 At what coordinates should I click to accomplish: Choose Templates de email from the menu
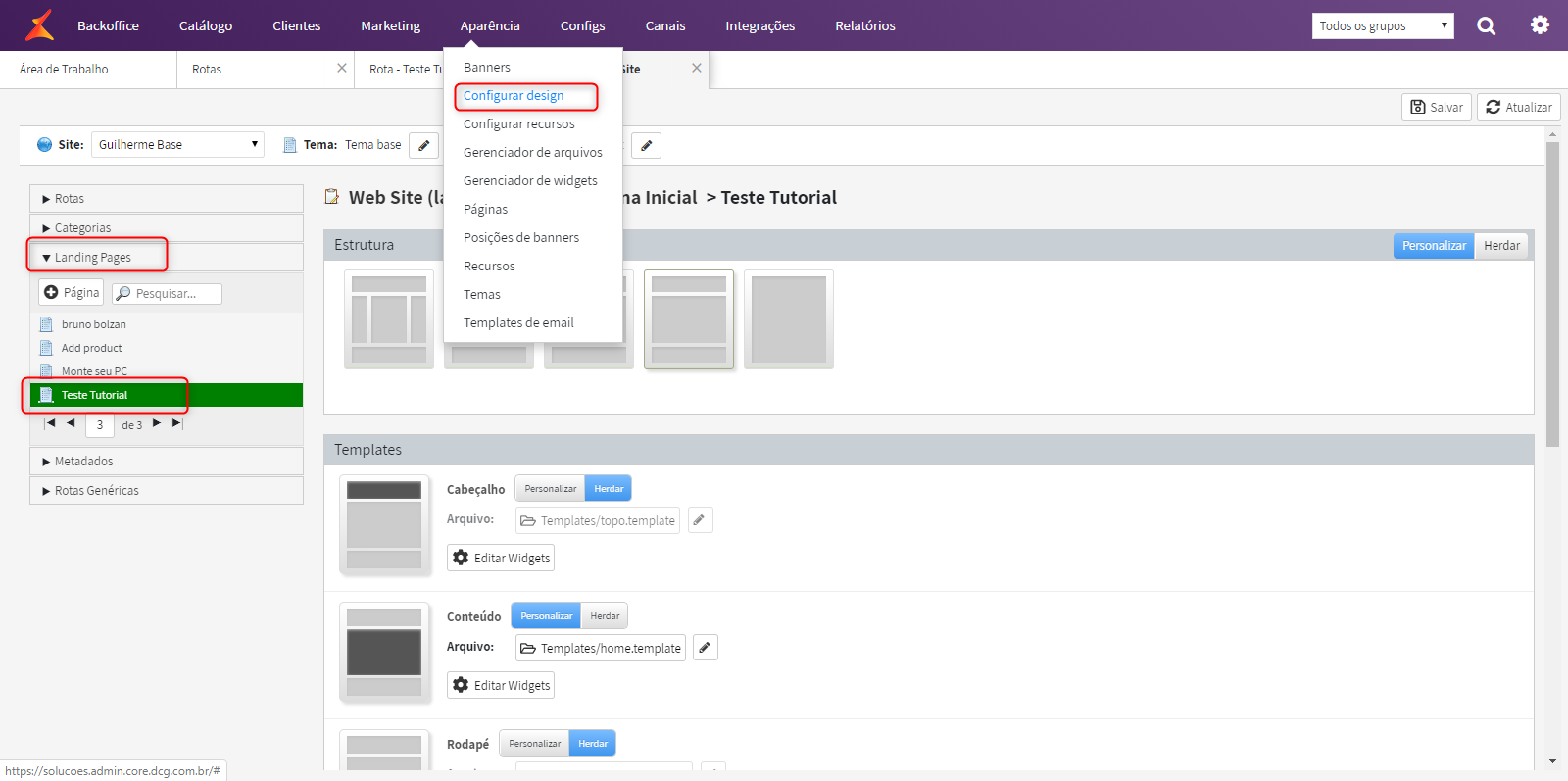point(518,323)
